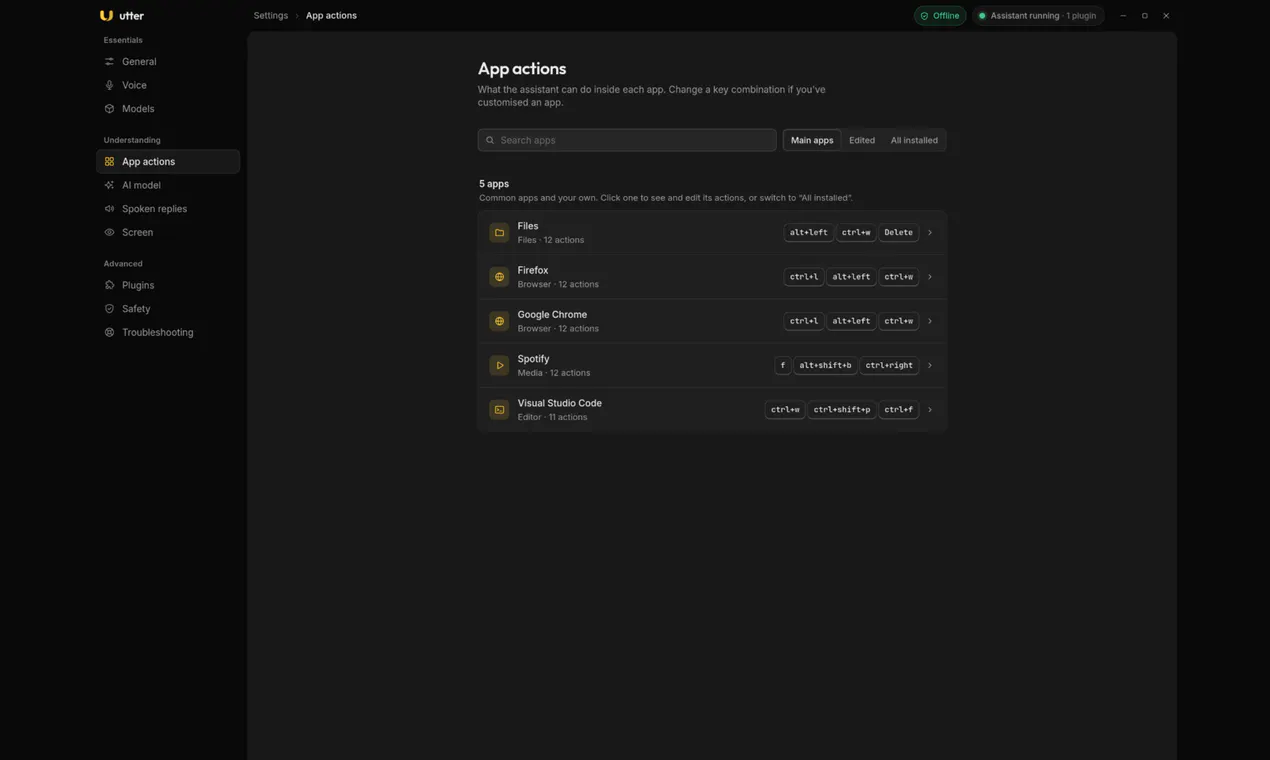The height and width of the screenshot is (760, 1270).
Task: Click the "Browser · 12 actions" text under Firefox
Action: 558,285
